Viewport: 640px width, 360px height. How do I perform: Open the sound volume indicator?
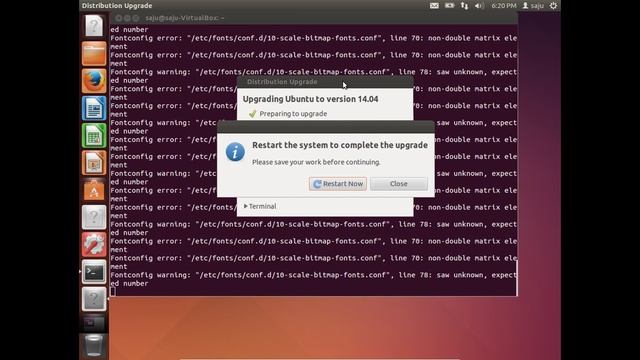(479, 6)
